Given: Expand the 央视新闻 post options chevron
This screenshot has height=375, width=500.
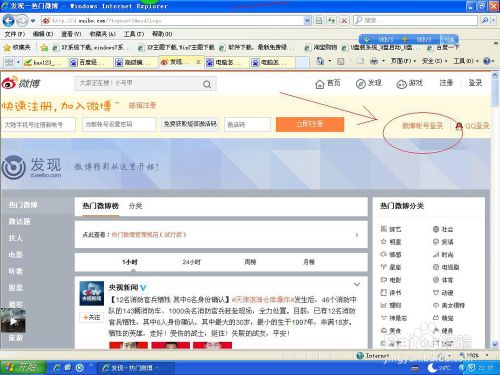Looking at the screenshot, I should tap(357, 284).
